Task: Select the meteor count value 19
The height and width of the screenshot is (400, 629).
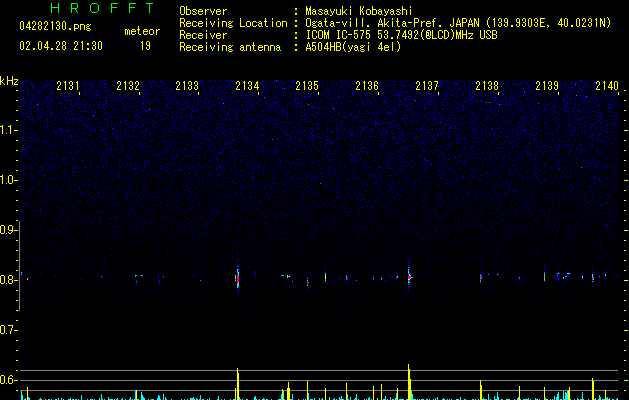Action: [145, 46]
